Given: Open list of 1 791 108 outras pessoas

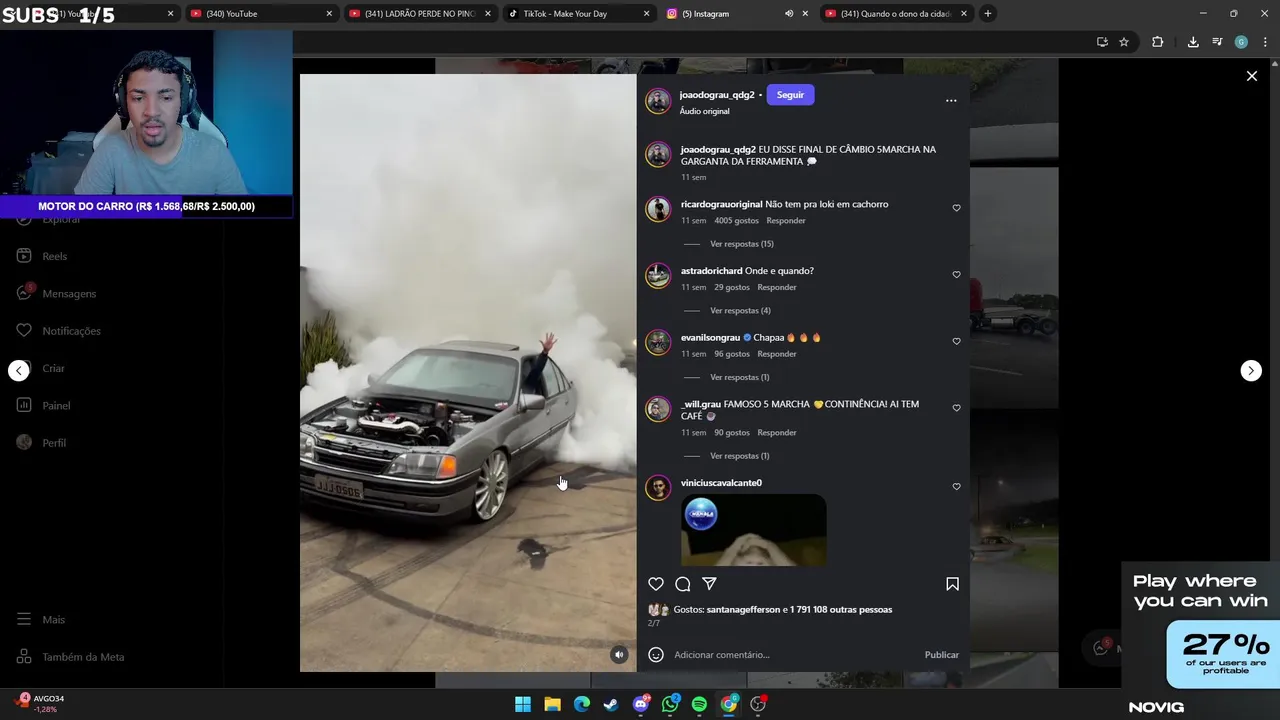Looking at the screenshot, I should (x=841, y=610).
